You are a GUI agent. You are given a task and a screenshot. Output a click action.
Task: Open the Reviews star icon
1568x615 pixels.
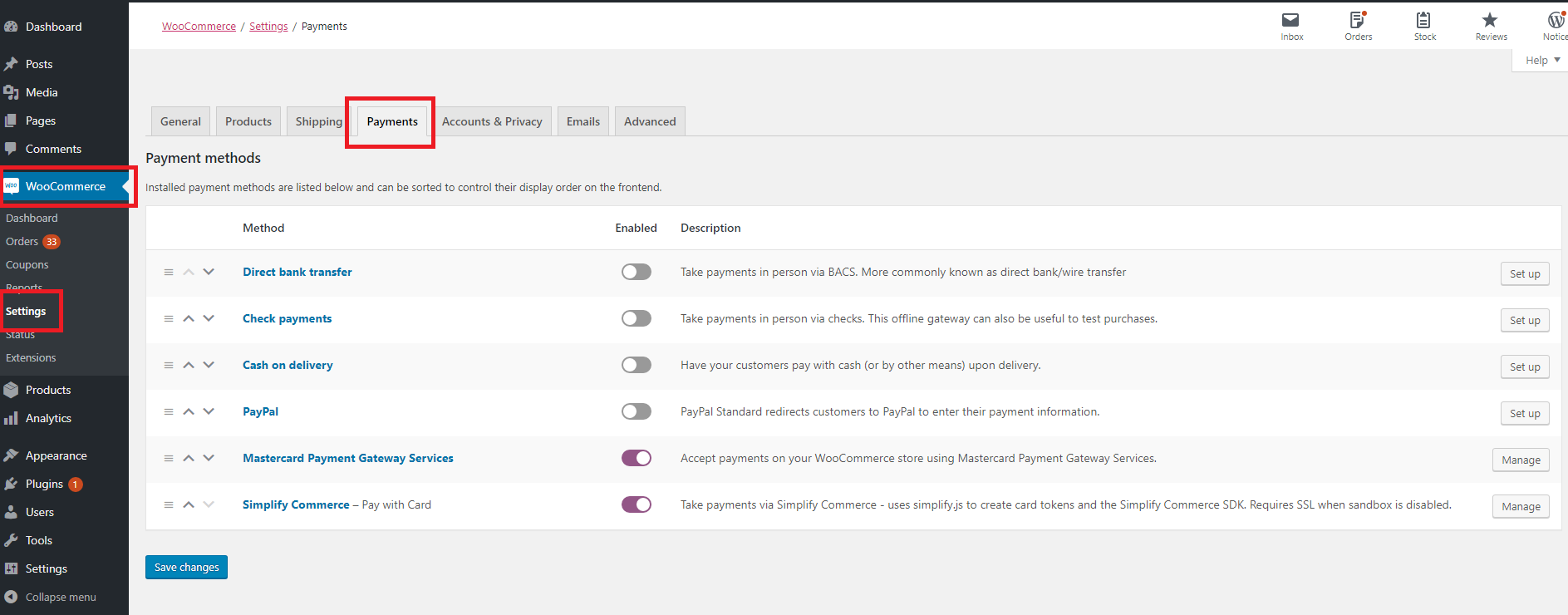point(1490,20)
